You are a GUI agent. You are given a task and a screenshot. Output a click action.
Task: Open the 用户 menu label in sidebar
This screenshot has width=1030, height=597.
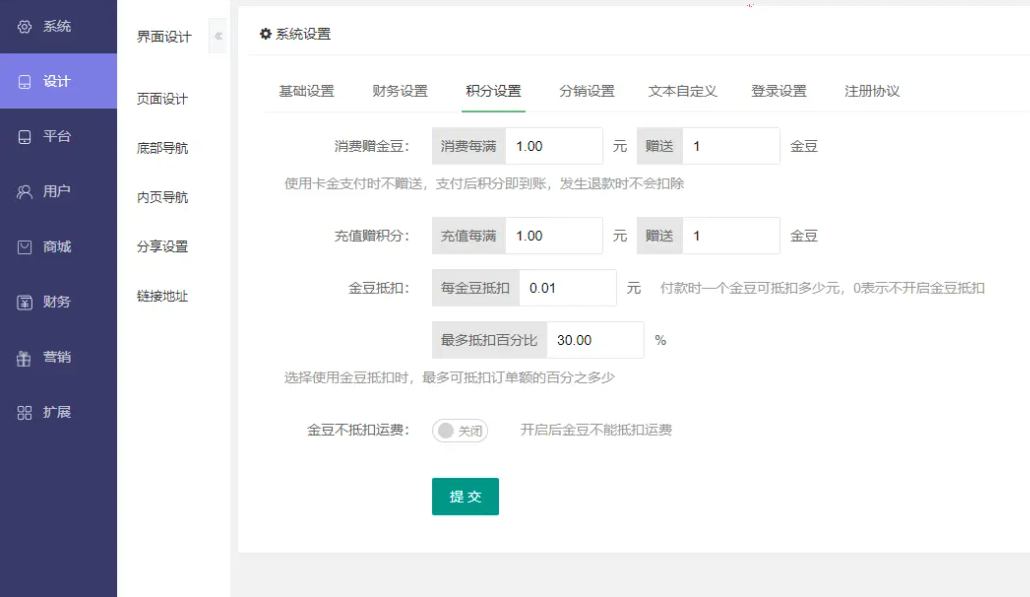(x=57, y=192)
